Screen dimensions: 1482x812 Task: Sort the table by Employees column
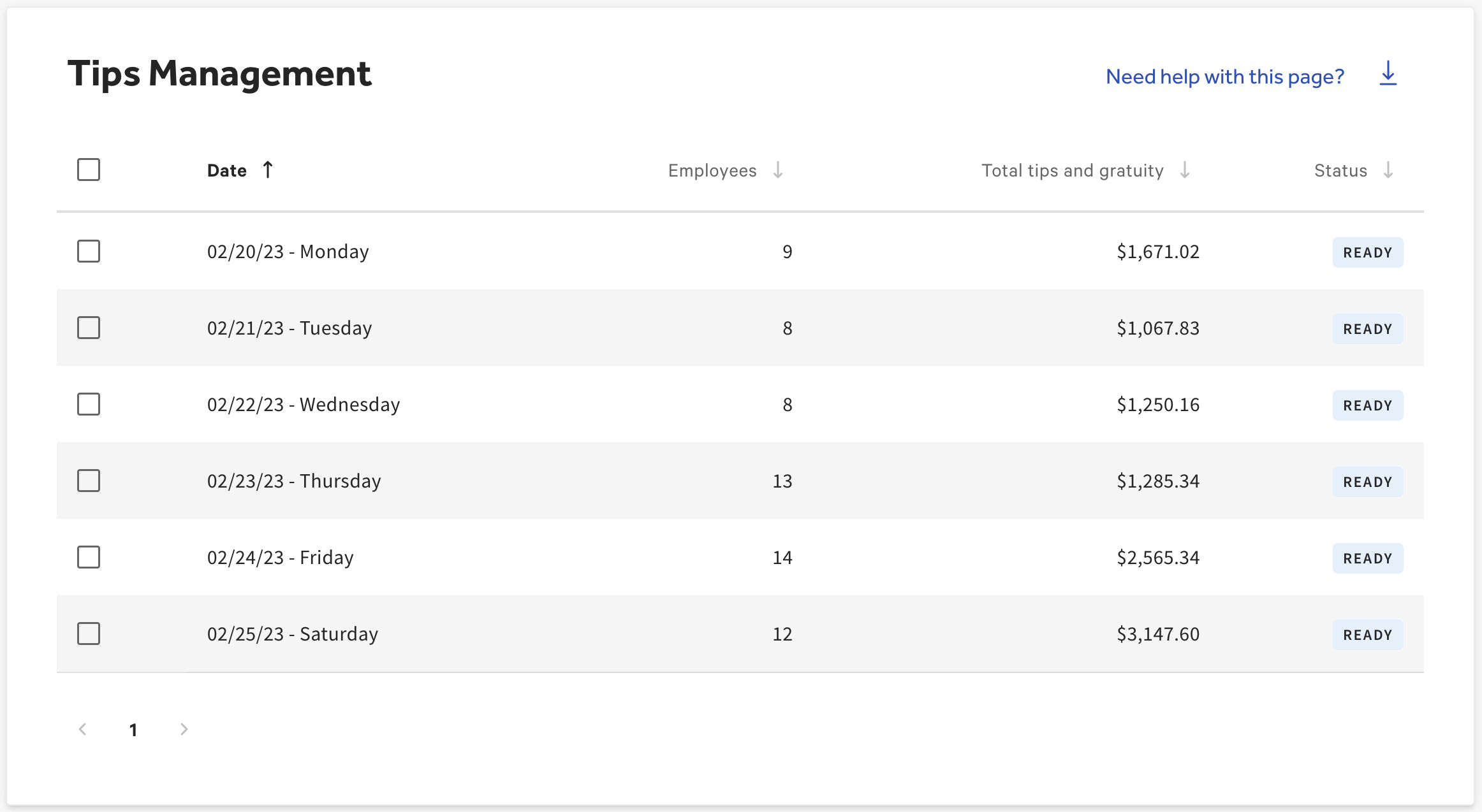pos(712,170)
